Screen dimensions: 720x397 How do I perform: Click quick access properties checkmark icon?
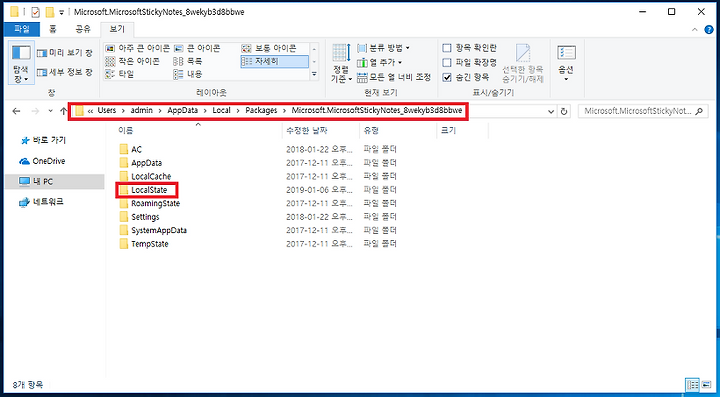coord(35,12)
